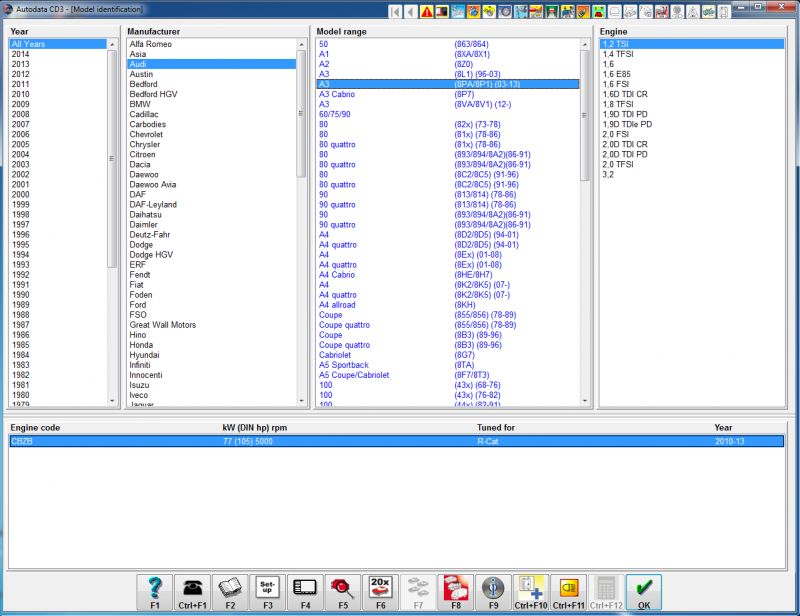Select manufacturer Great Wall Motors
800x616 pixels.
(x=211, y=325)
